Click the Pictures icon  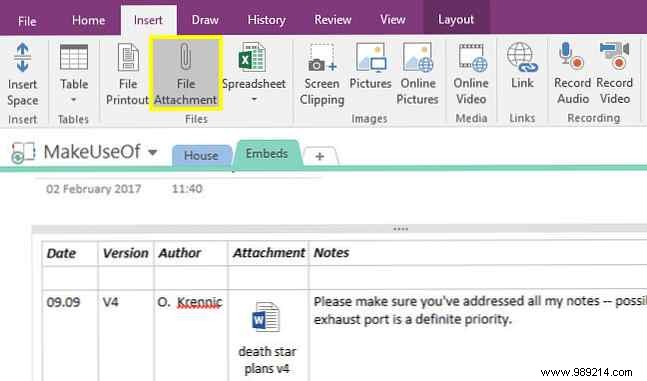tap(371, 57)
